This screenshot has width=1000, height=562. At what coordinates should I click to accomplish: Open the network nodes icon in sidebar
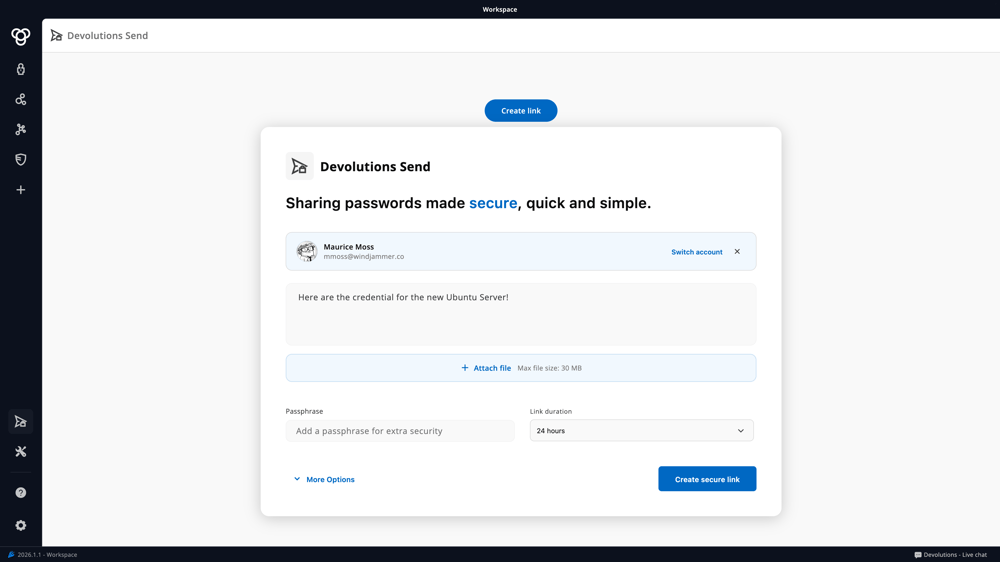[x=20, y=130]
